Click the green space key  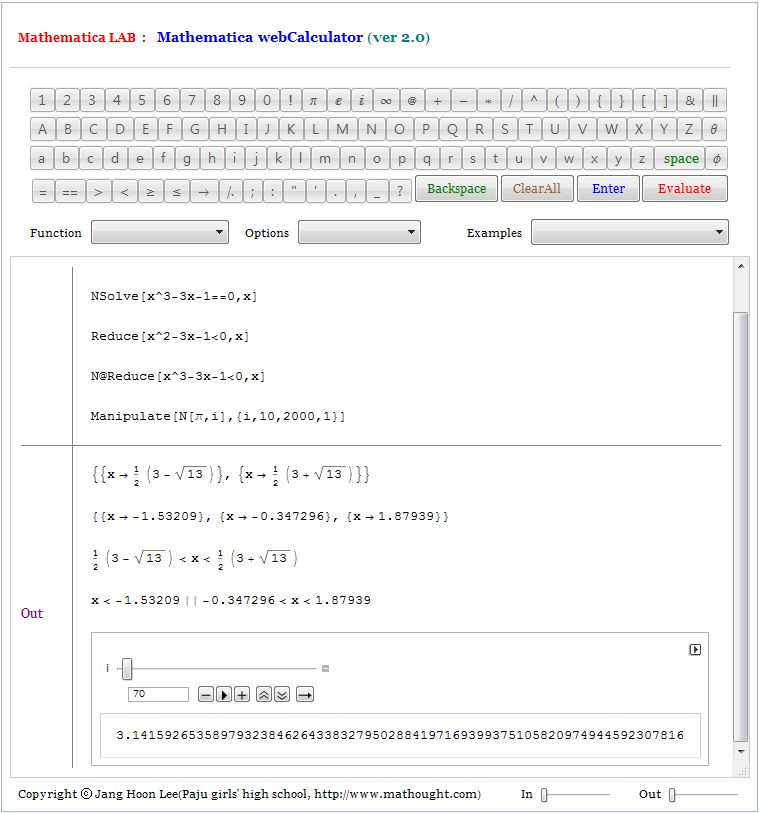(681, 159)
